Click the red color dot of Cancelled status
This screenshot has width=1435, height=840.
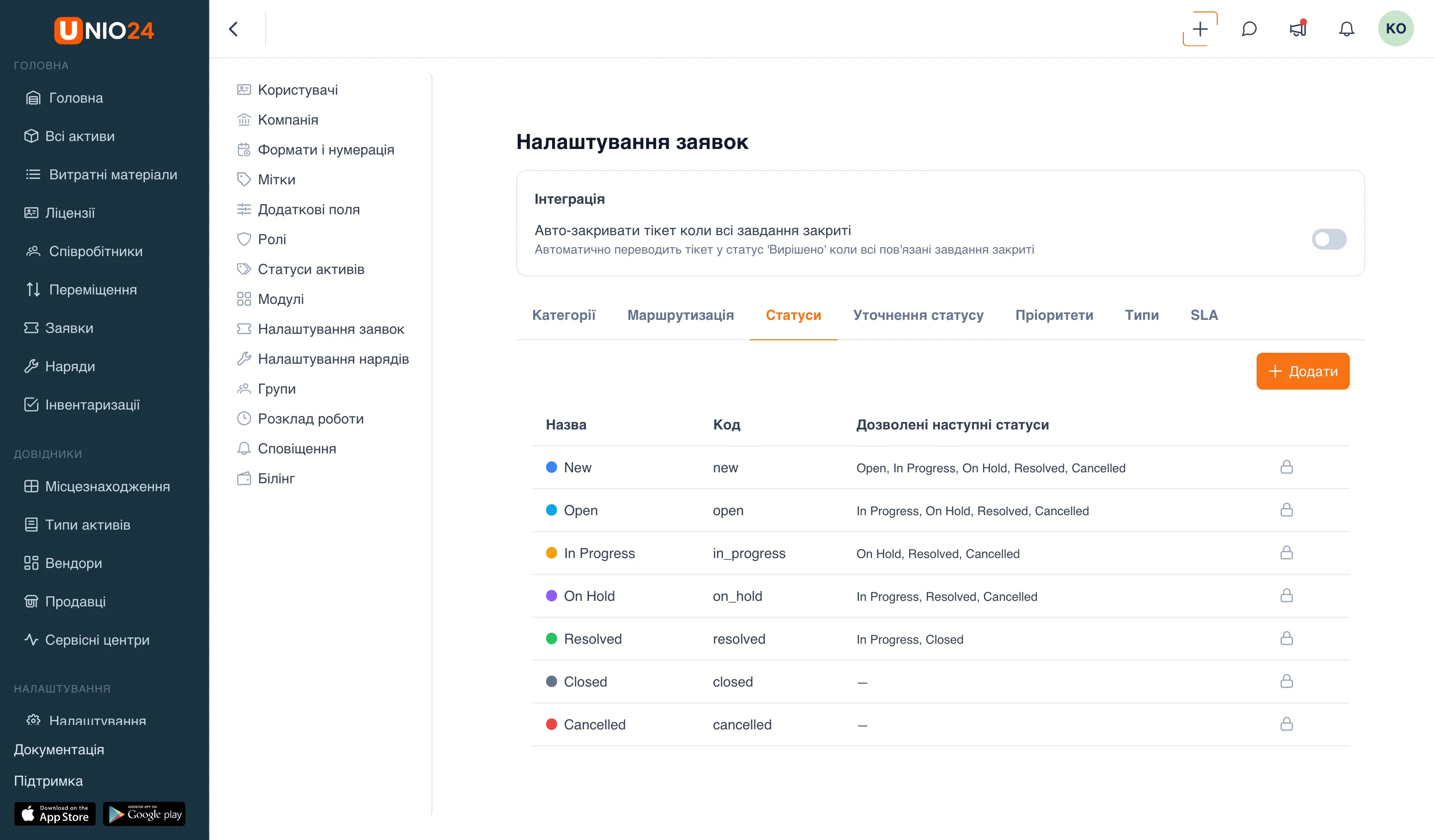551,724
